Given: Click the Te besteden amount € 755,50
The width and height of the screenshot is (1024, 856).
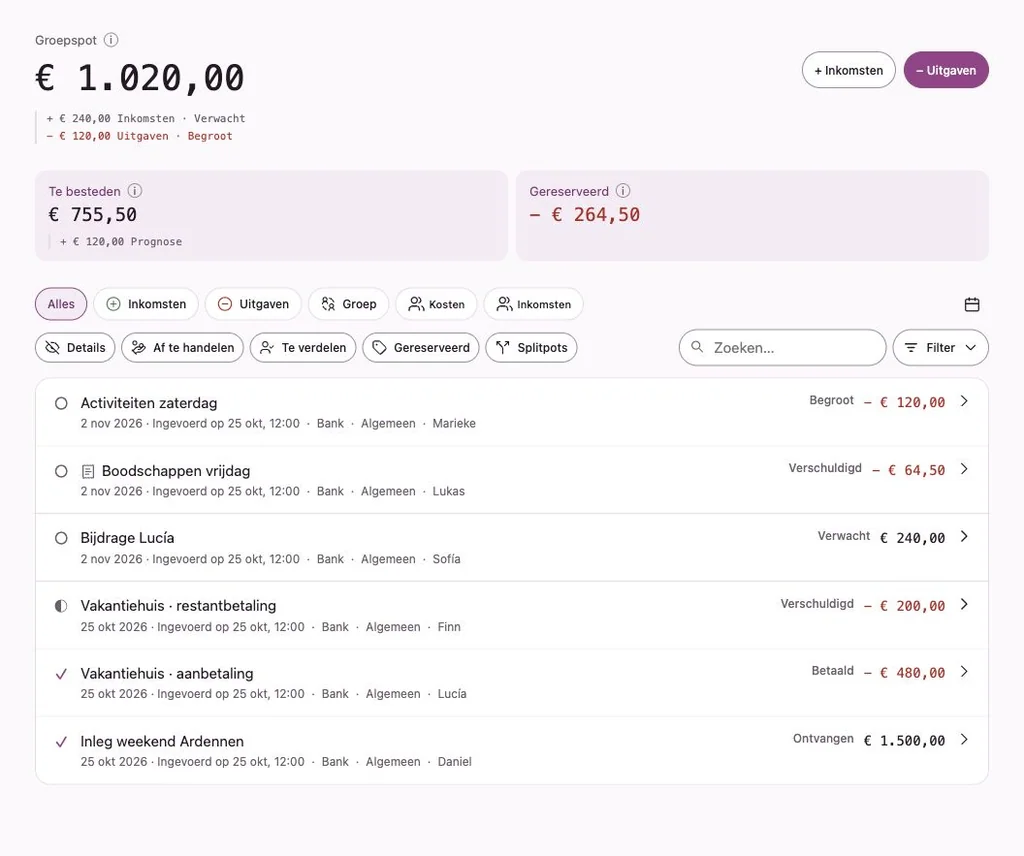Looking at the screenshot, I should click(93, 214).
